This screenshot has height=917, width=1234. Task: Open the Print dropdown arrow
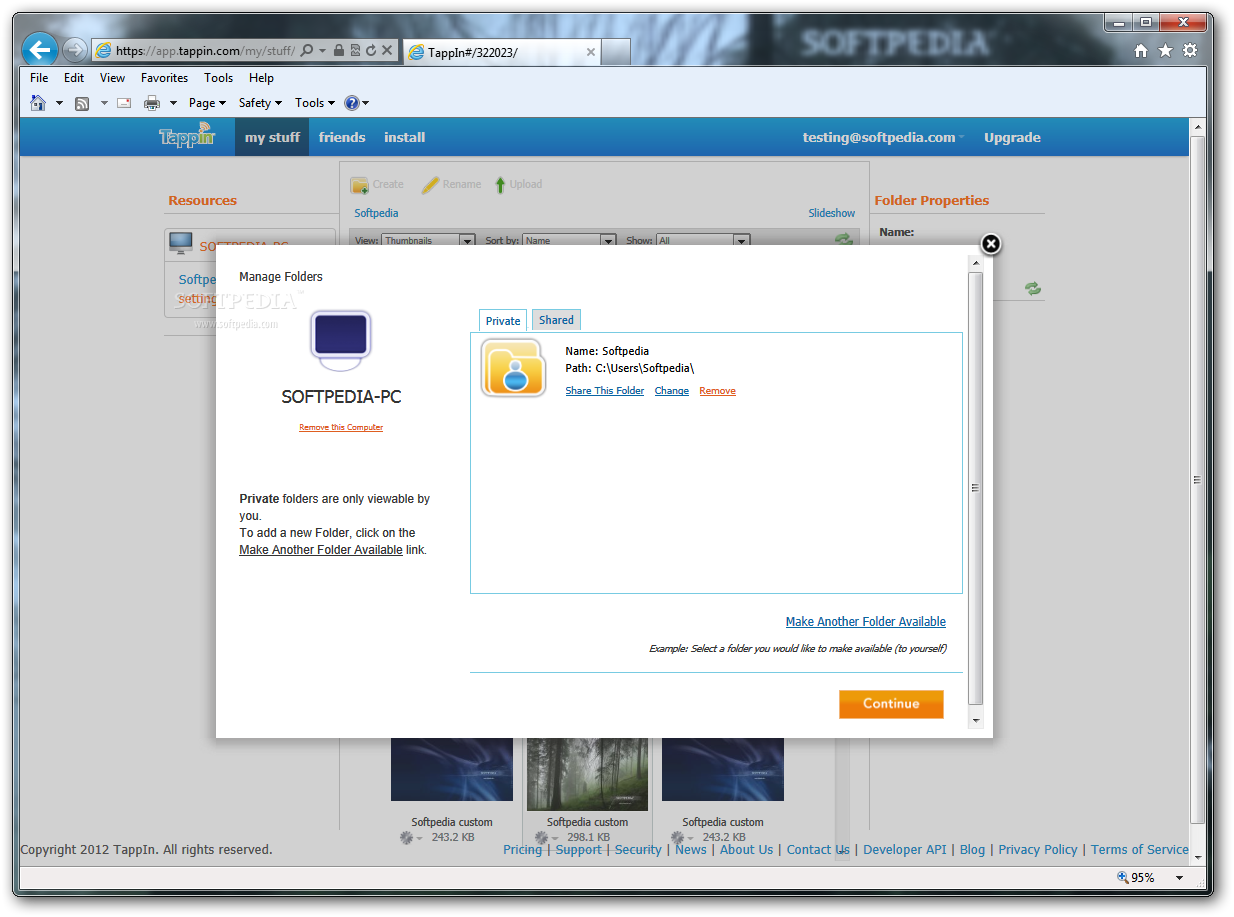coord(173,103)
